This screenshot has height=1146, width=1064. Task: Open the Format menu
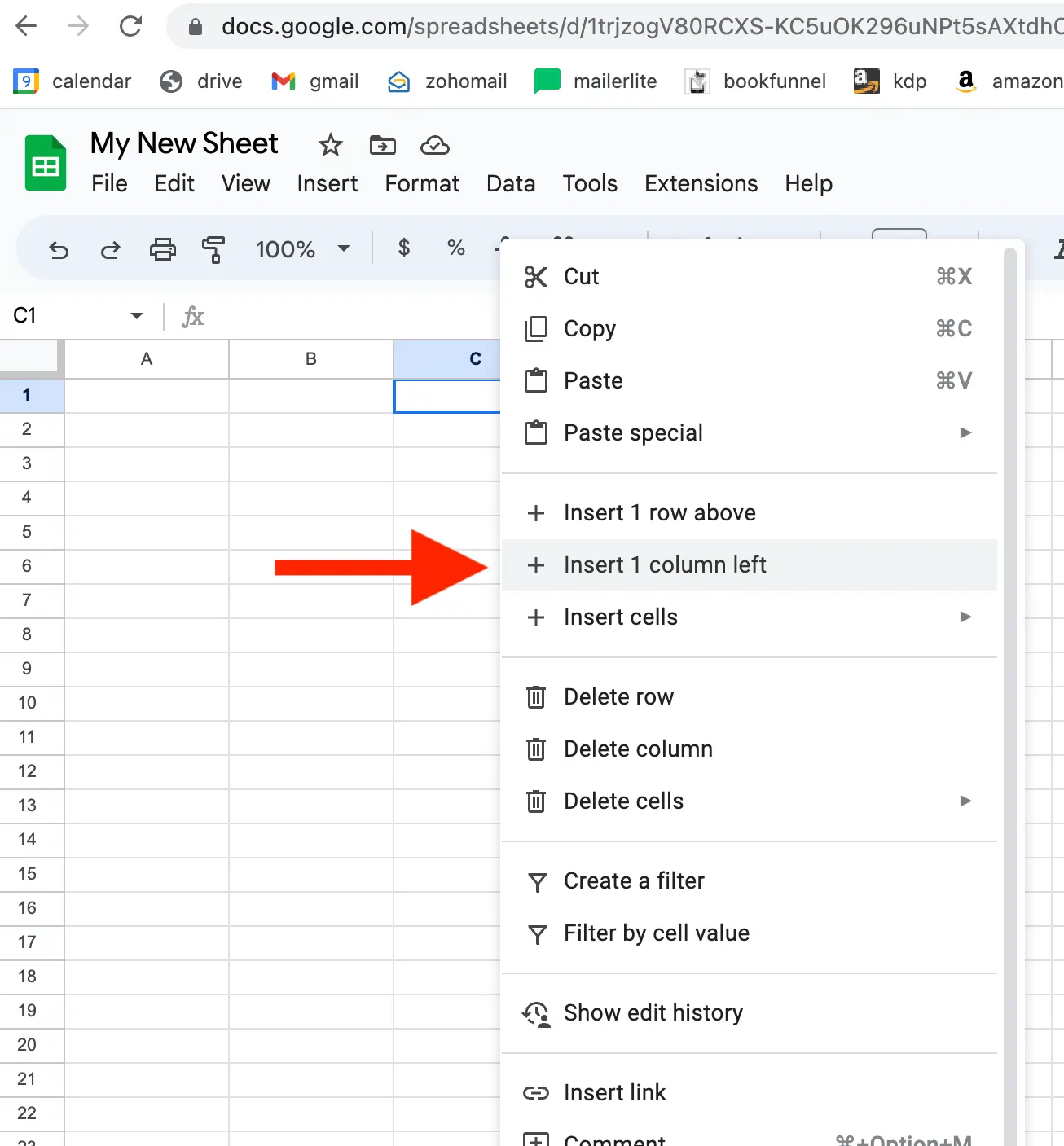point(421,183)
